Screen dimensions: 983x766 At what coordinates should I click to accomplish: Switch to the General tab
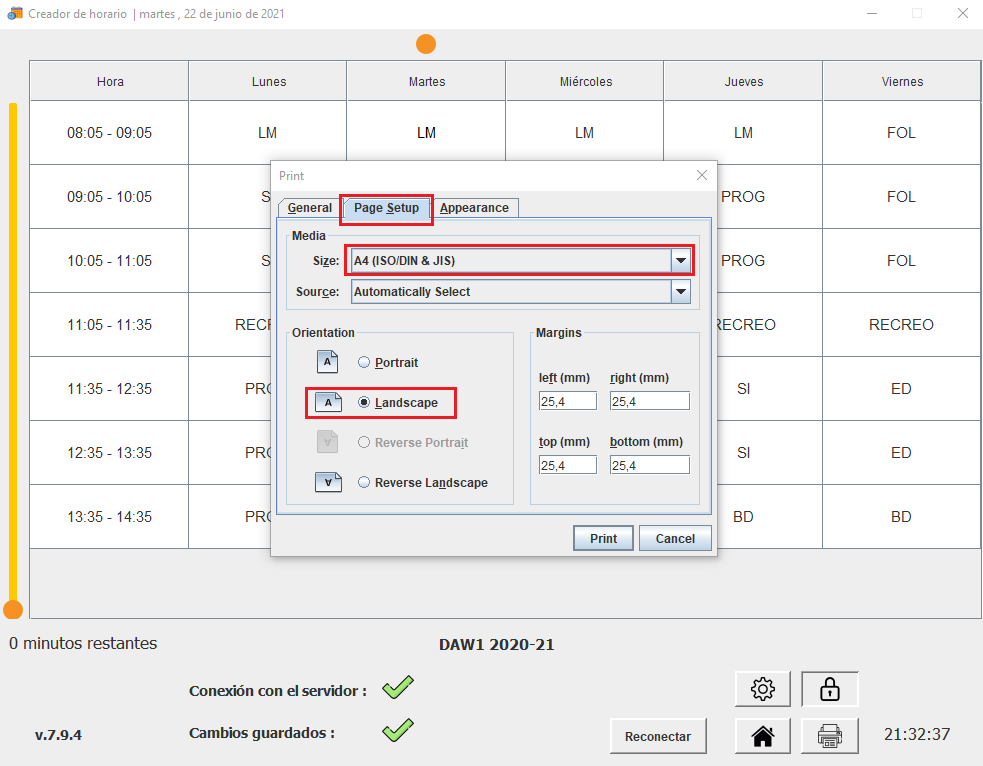click(x=309, y=208)
